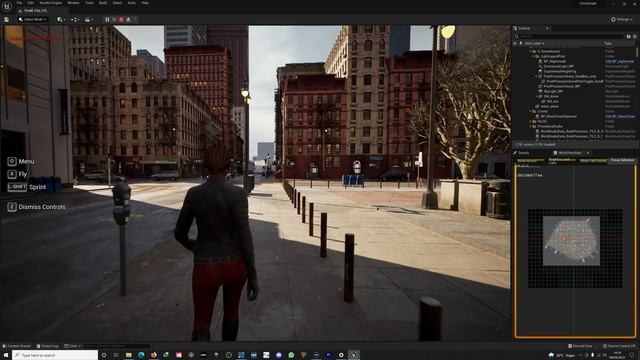Viewport: 640px width, 360px height.
Task: Click the Unreal Engine taskbar icon
Action: click(x=353, y=355)
